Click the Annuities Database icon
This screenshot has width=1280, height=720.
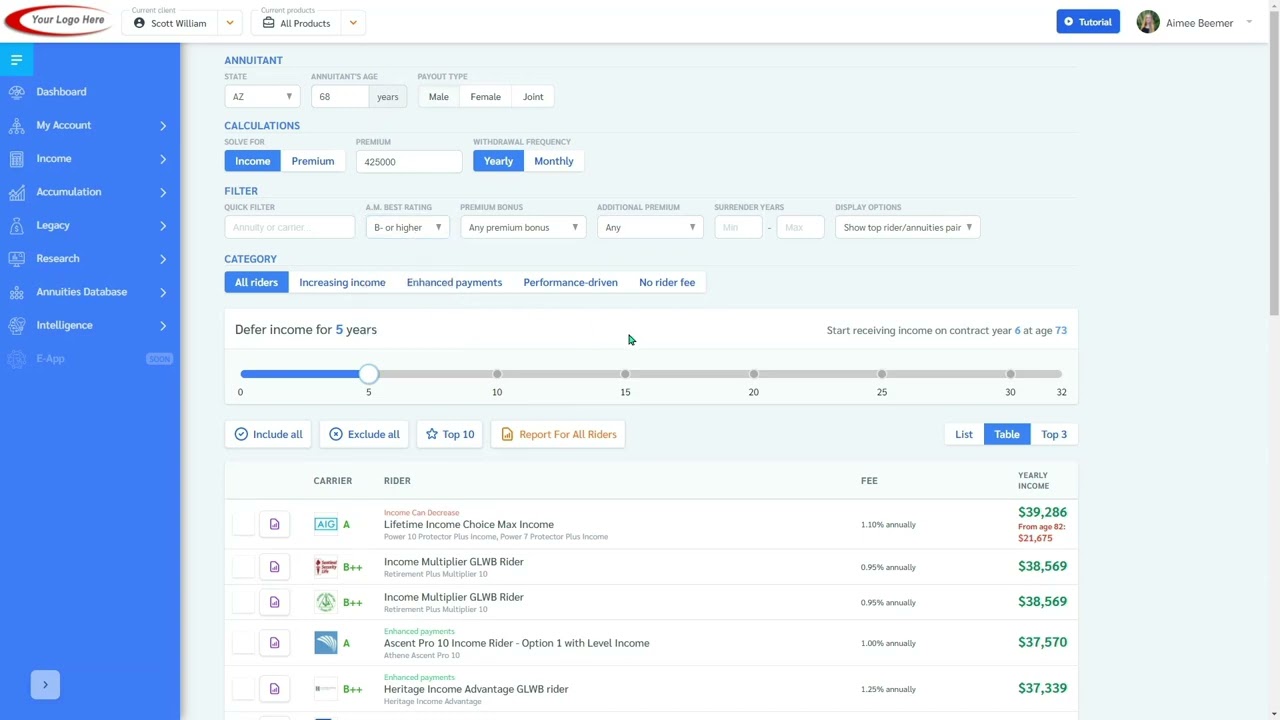click(16, 292)
